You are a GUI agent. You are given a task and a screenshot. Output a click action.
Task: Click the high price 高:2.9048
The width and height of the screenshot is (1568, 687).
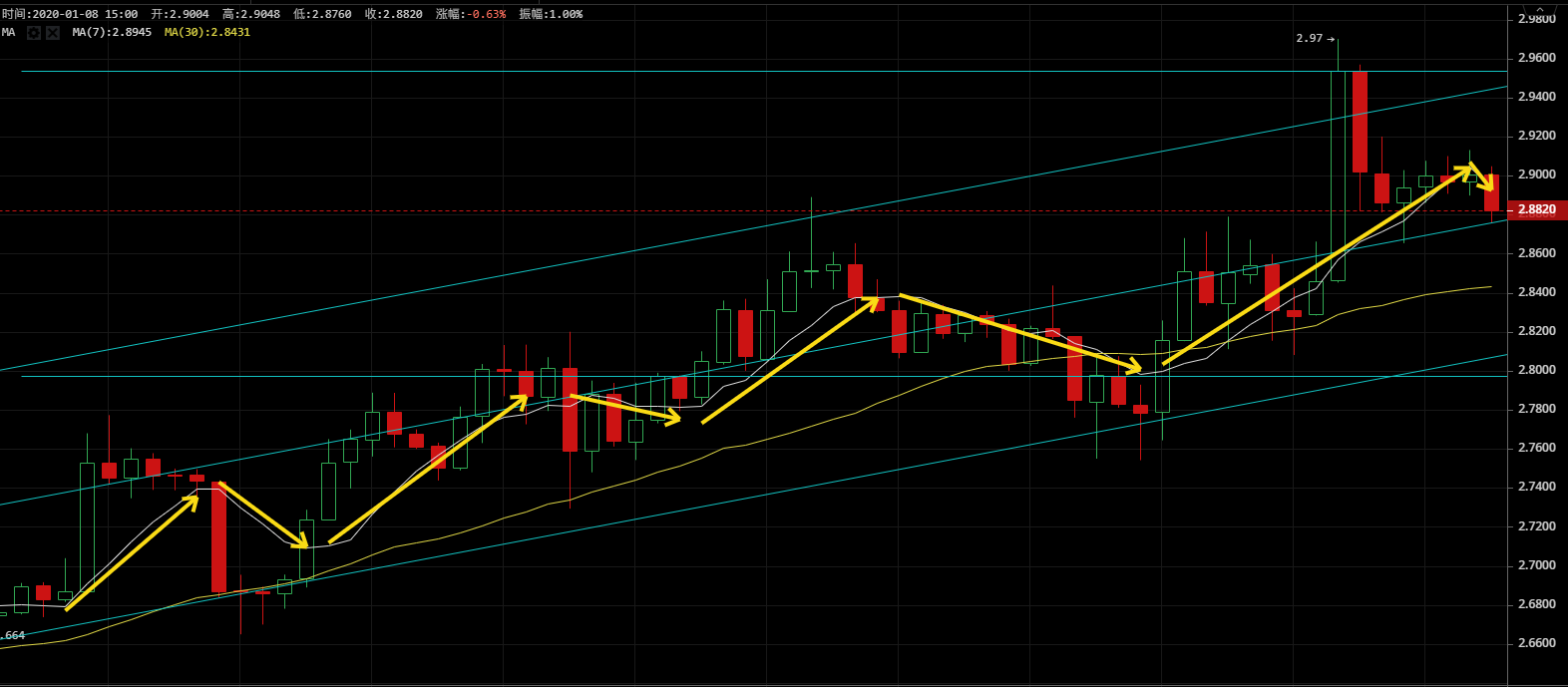tap(251, 14)
